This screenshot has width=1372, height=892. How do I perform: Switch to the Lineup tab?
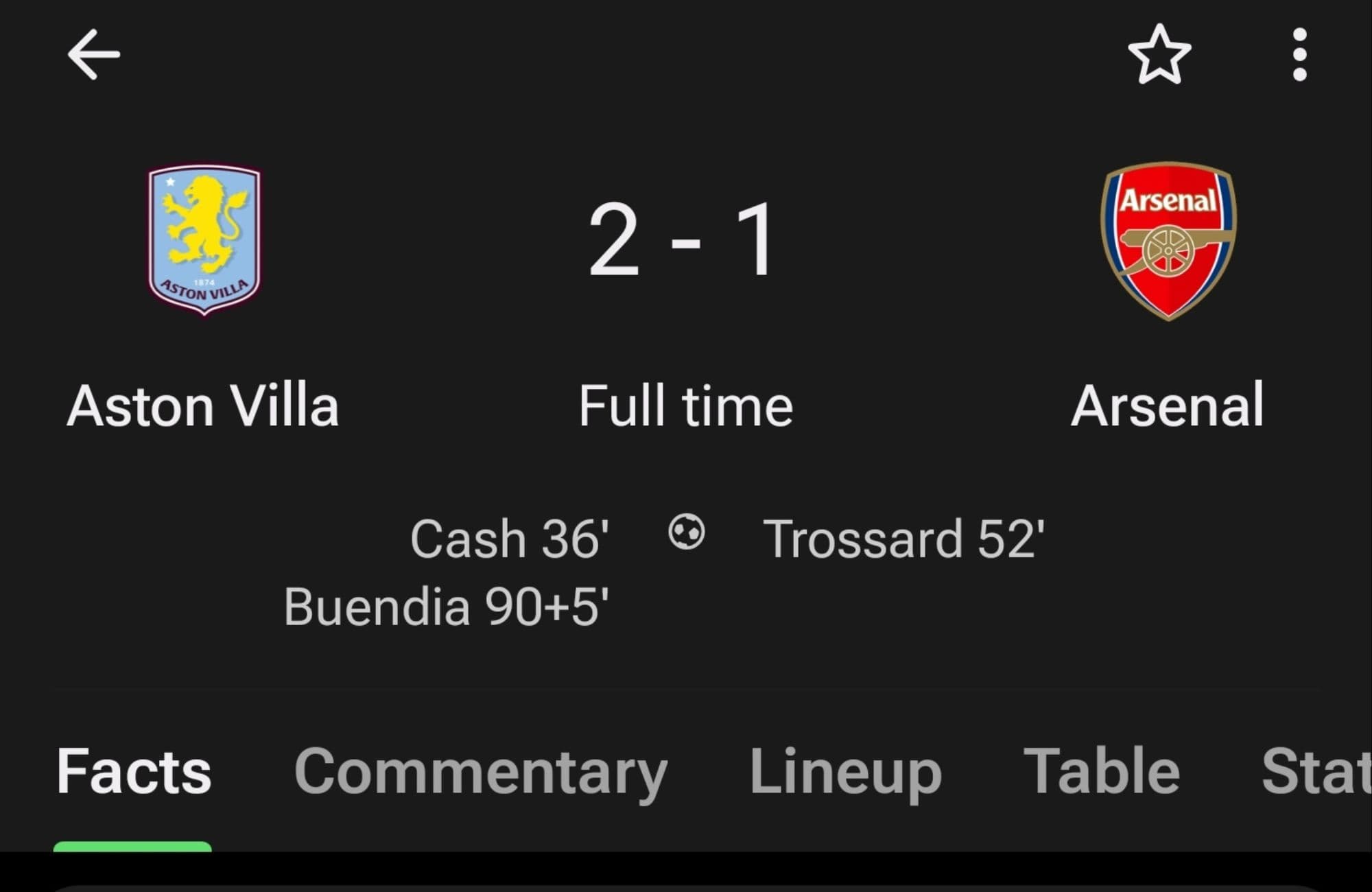[x=845, y=772]
